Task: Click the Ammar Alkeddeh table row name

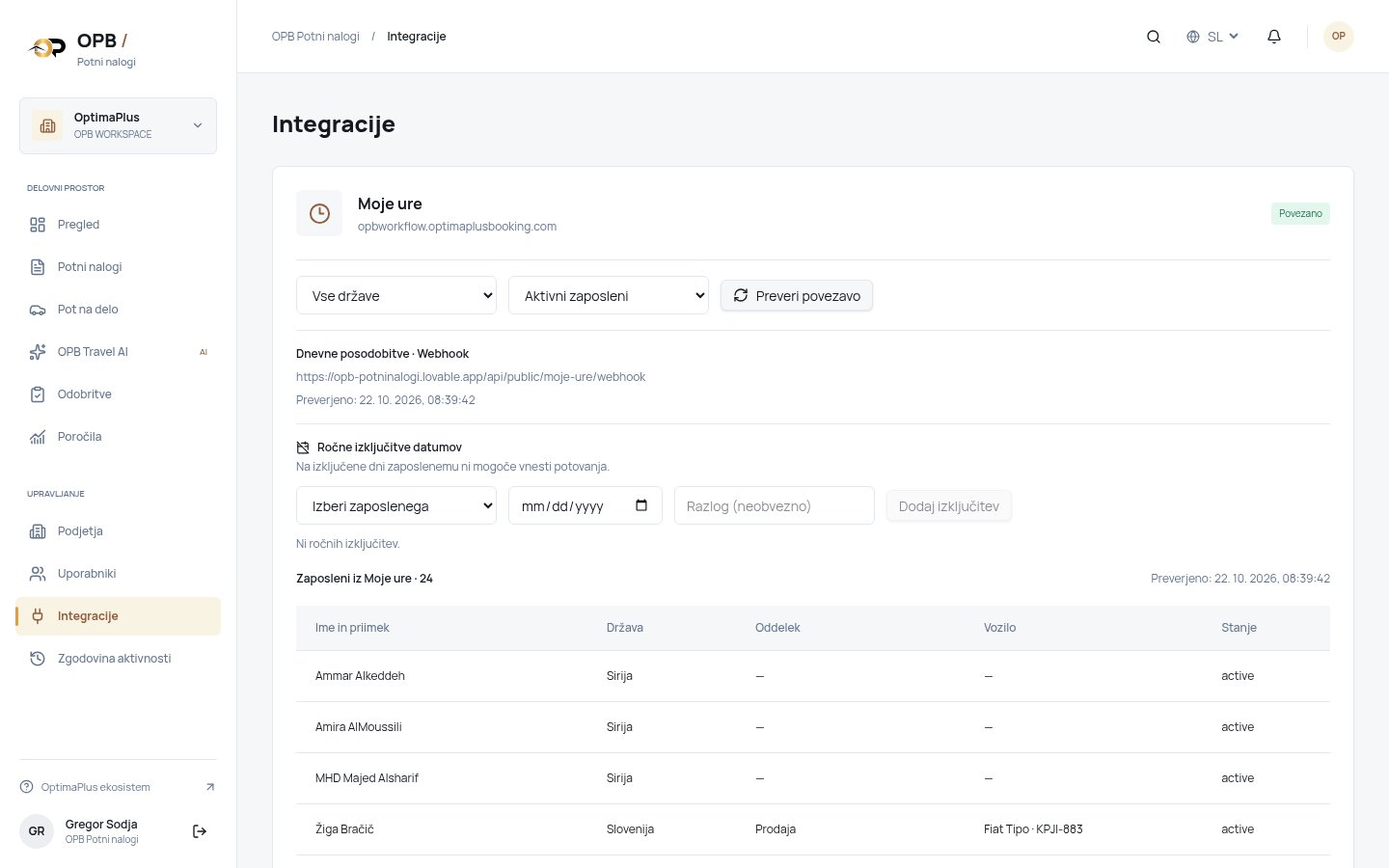Action: [360, 676]
